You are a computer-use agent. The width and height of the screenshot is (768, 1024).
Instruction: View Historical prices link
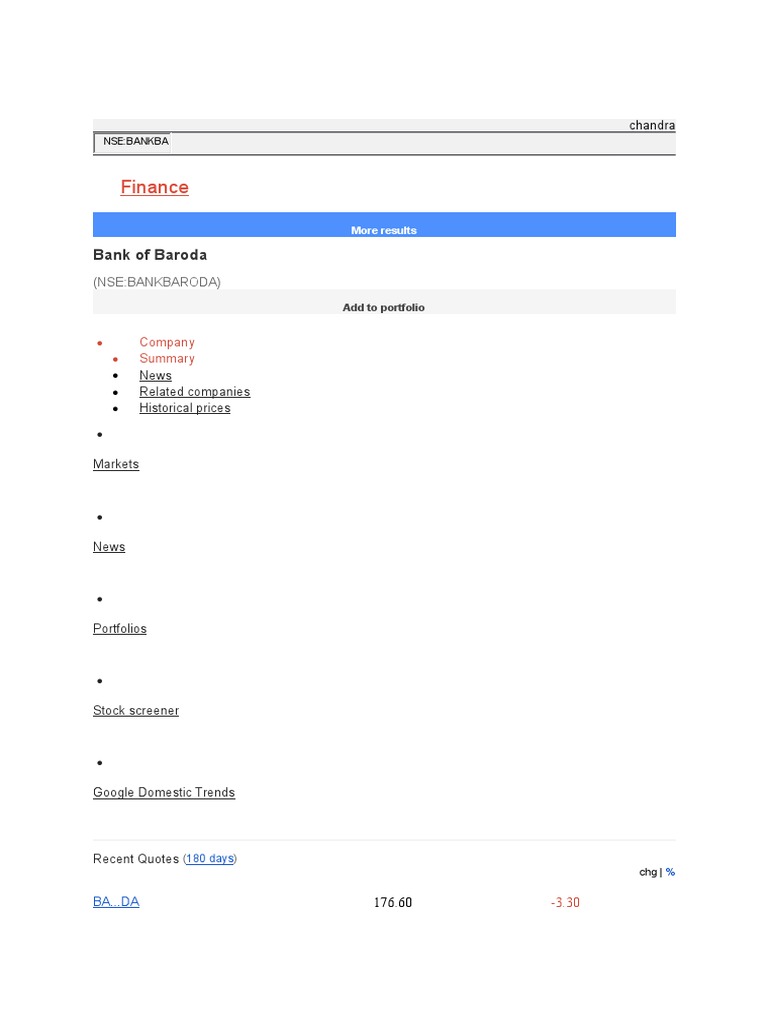point(185,408)
